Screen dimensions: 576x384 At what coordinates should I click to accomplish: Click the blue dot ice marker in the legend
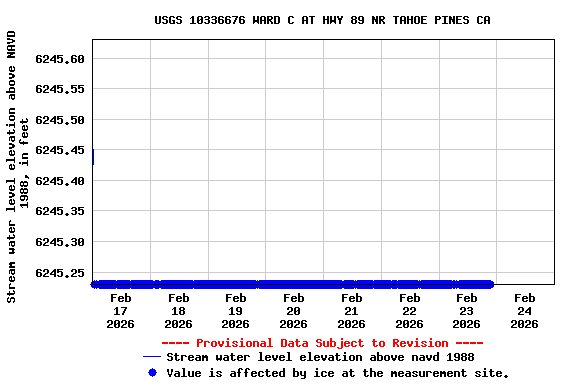tap(152, 373)
